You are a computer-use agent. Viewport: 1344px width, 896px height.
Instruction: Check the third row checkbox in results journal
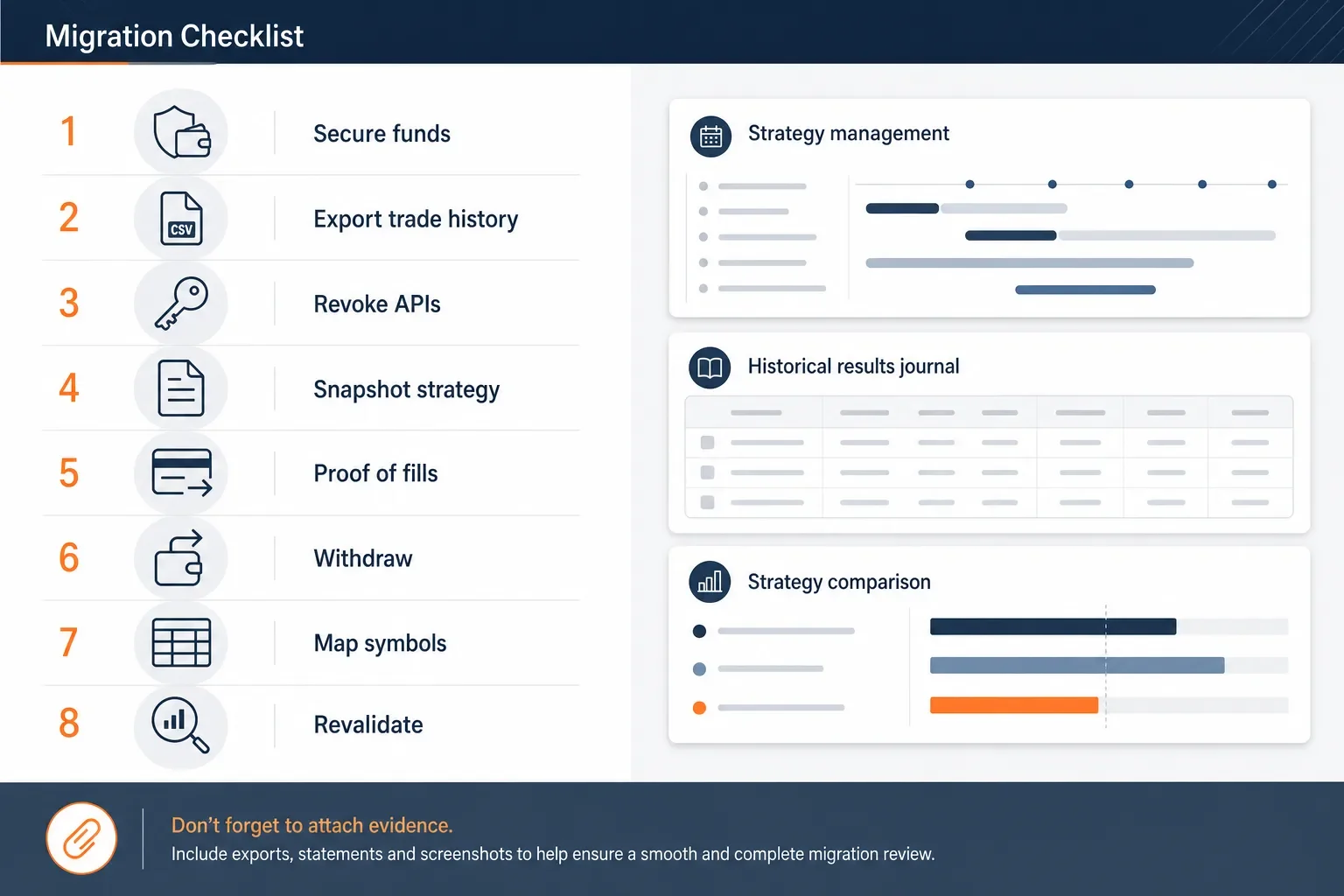pos(707,502)
